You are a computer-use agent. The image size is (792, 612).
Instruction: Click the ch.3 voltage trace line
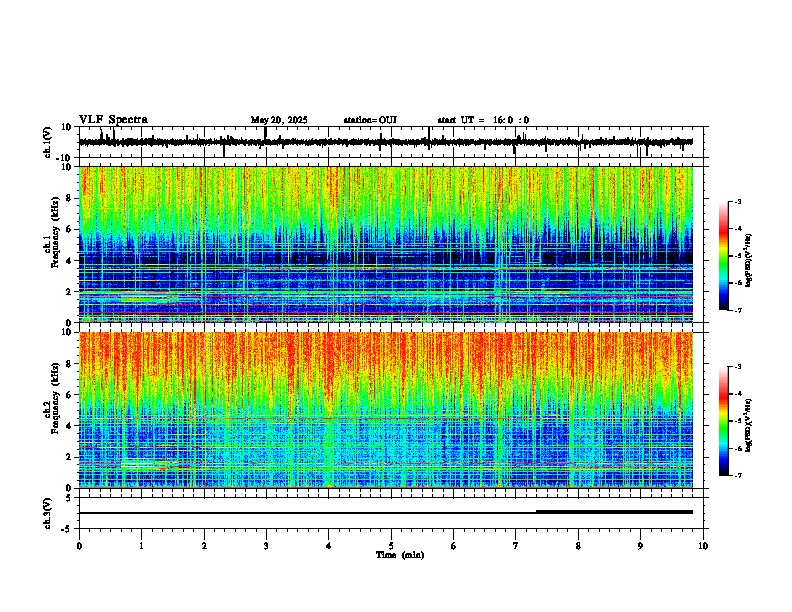point(386,513)
